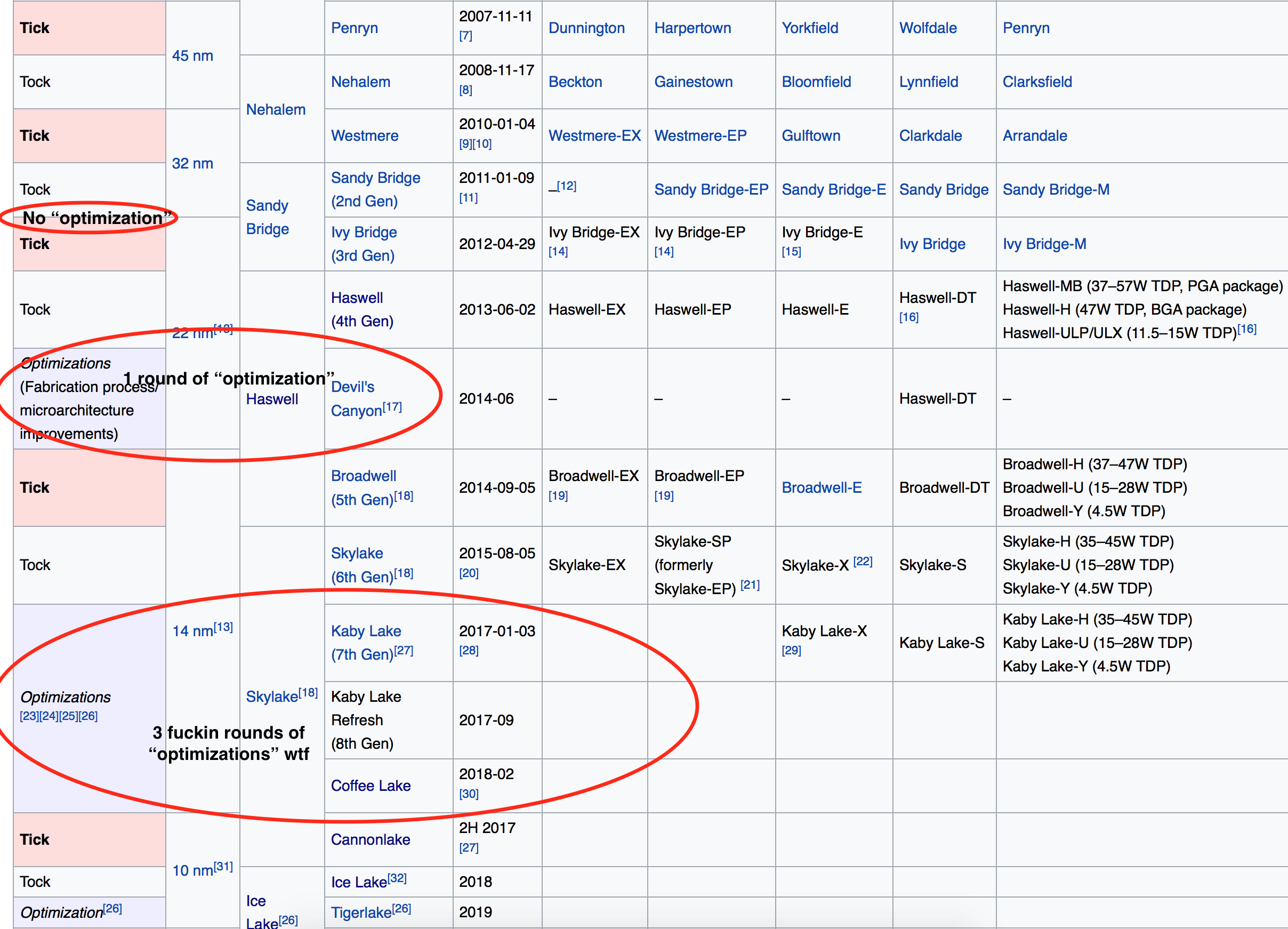Open the Yorkfield link
The width and height of the screenshot is (1288, 929).
click(x=810, y=28)
